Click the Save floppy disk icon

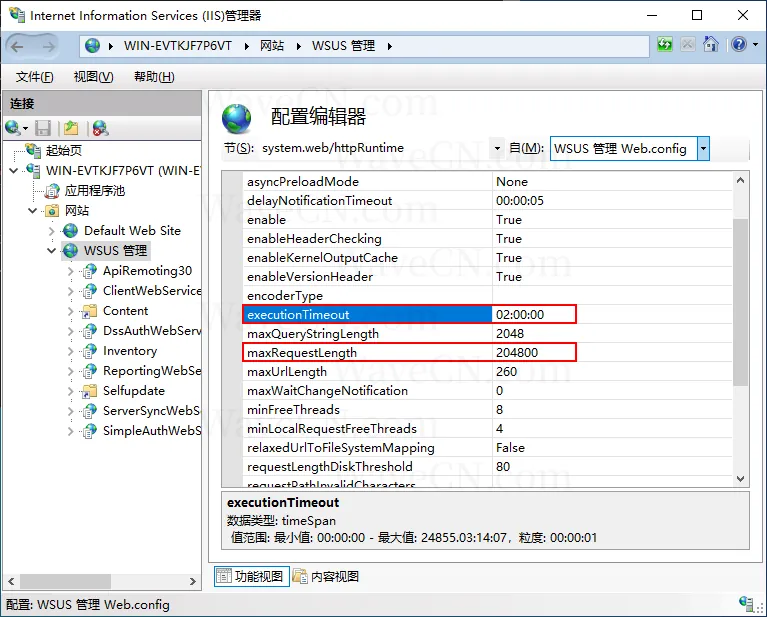coord(43,128)
